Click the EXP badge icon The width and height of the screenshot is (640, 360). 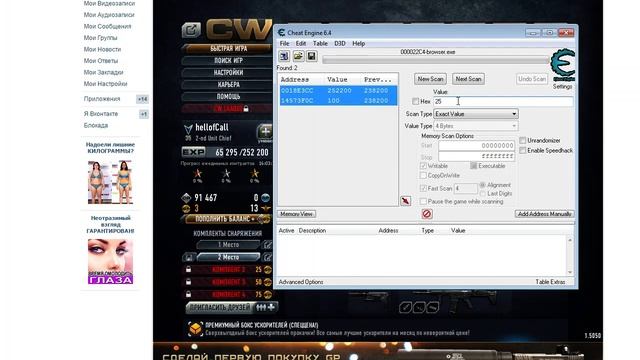[x=194, y=152]
